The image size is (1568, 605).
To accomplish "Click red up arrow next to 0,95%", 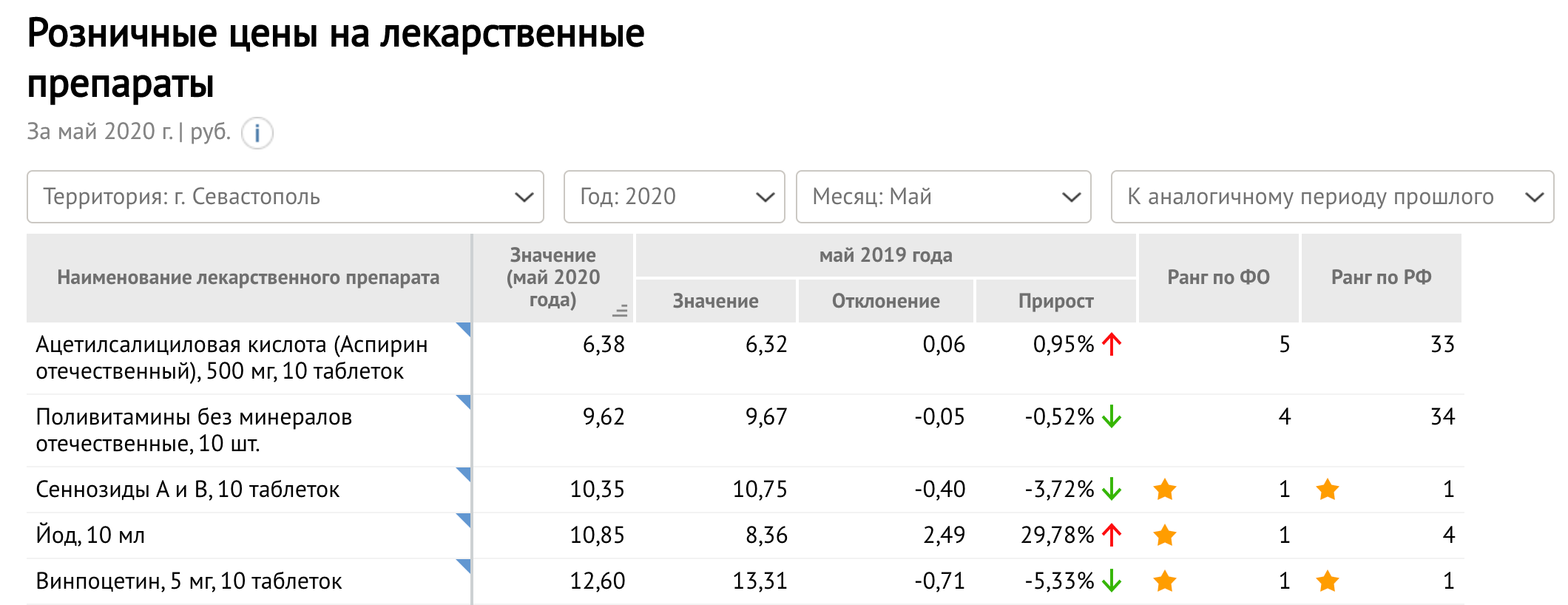I will point(1112,344).
